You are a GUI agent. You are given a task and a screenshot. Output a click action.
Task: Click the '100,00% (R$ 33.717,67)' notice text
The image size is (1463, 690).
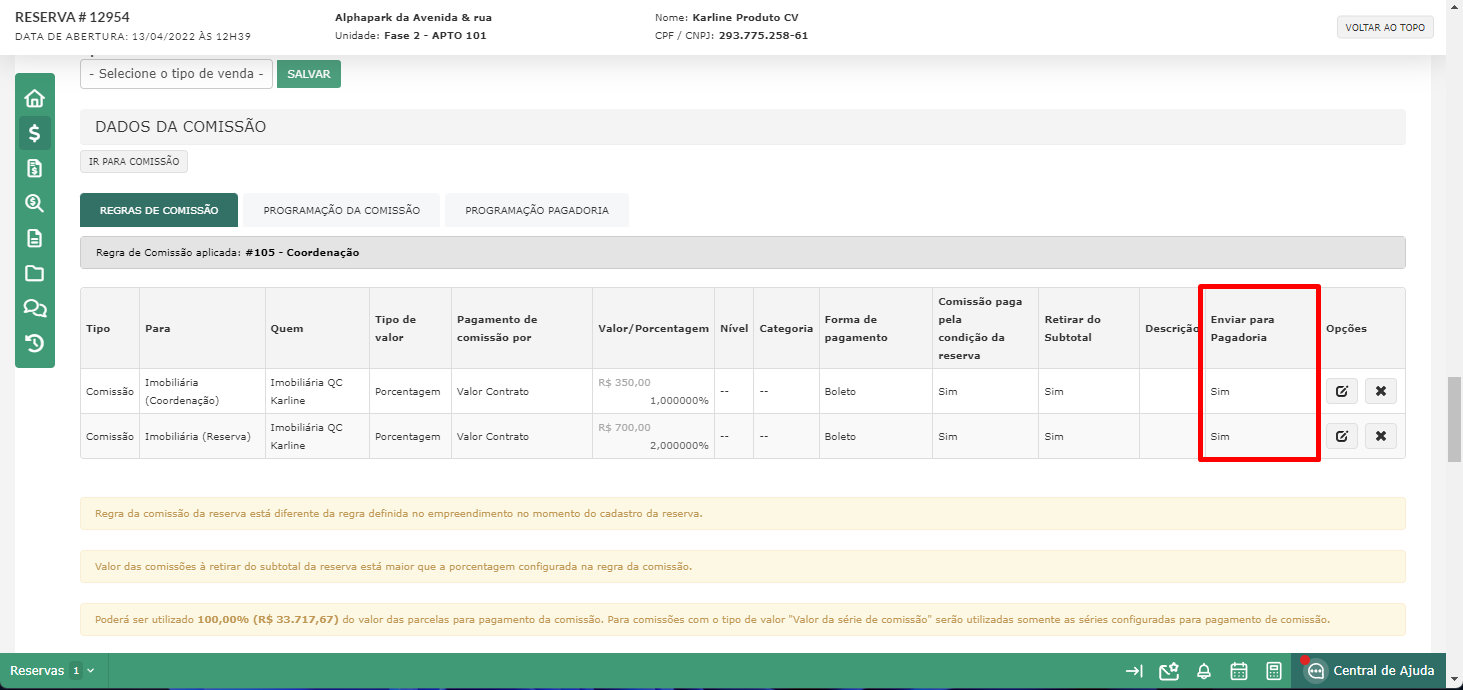click(268, 619)
